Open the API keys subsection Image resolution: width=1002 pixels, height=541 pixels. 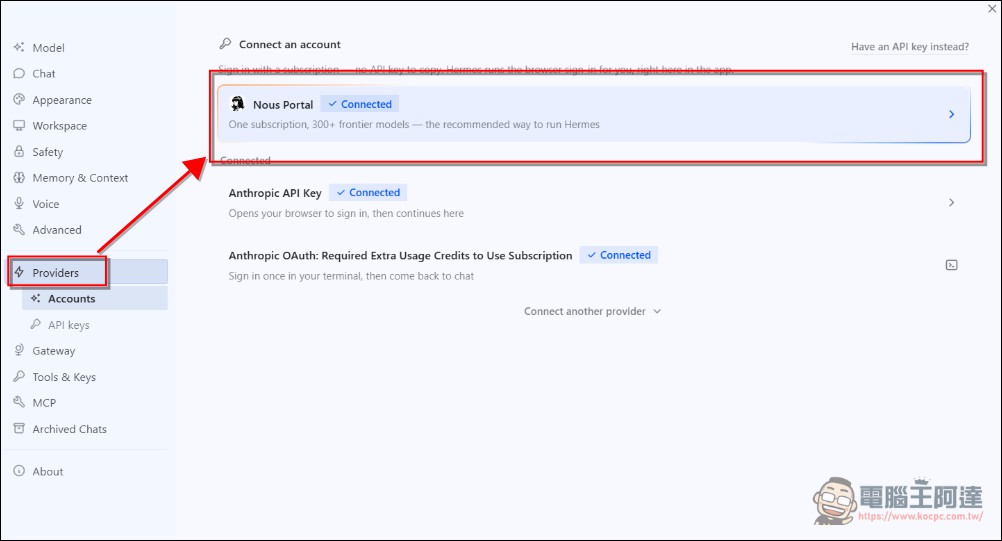point(95,324)
